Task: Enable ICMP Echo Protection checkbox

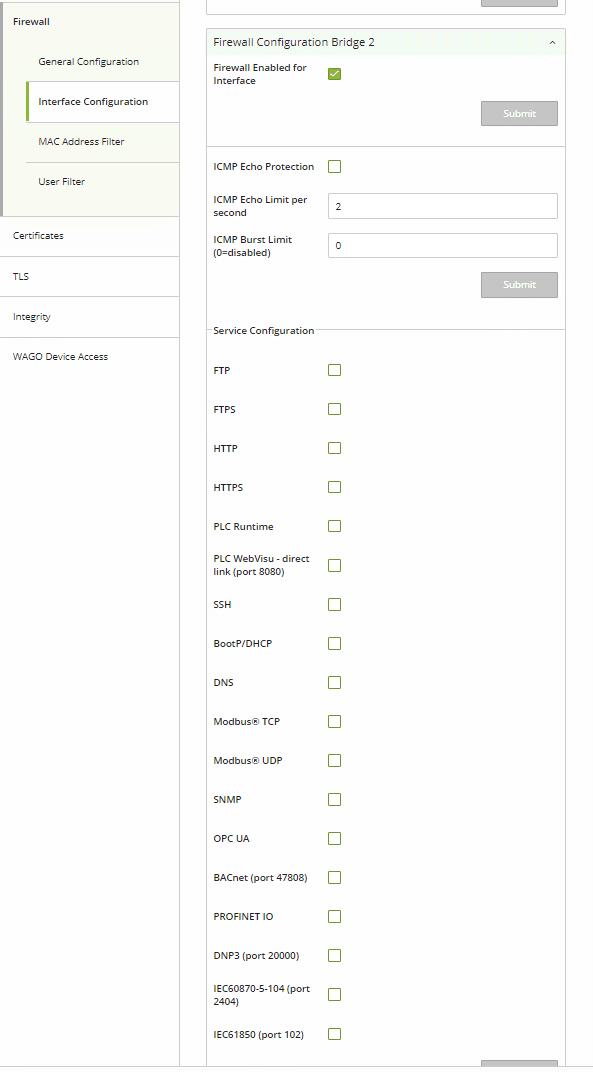Action: pos(334,166)
